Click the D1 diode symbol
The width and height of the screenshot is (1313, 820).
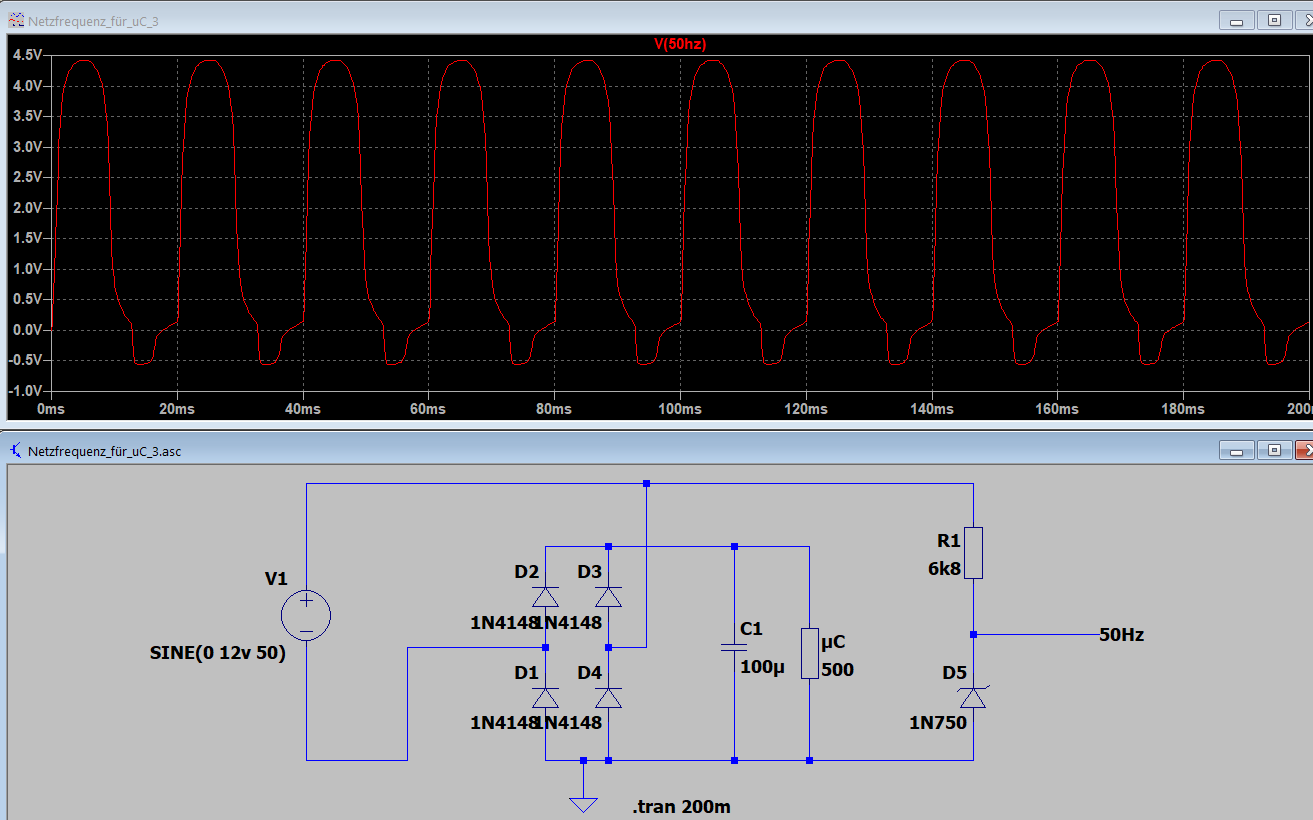click(x=545, y=697)
